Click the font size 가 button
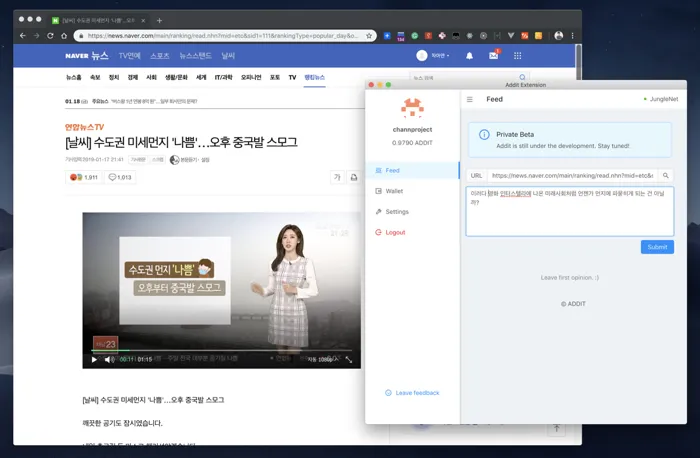 [337, 177]
